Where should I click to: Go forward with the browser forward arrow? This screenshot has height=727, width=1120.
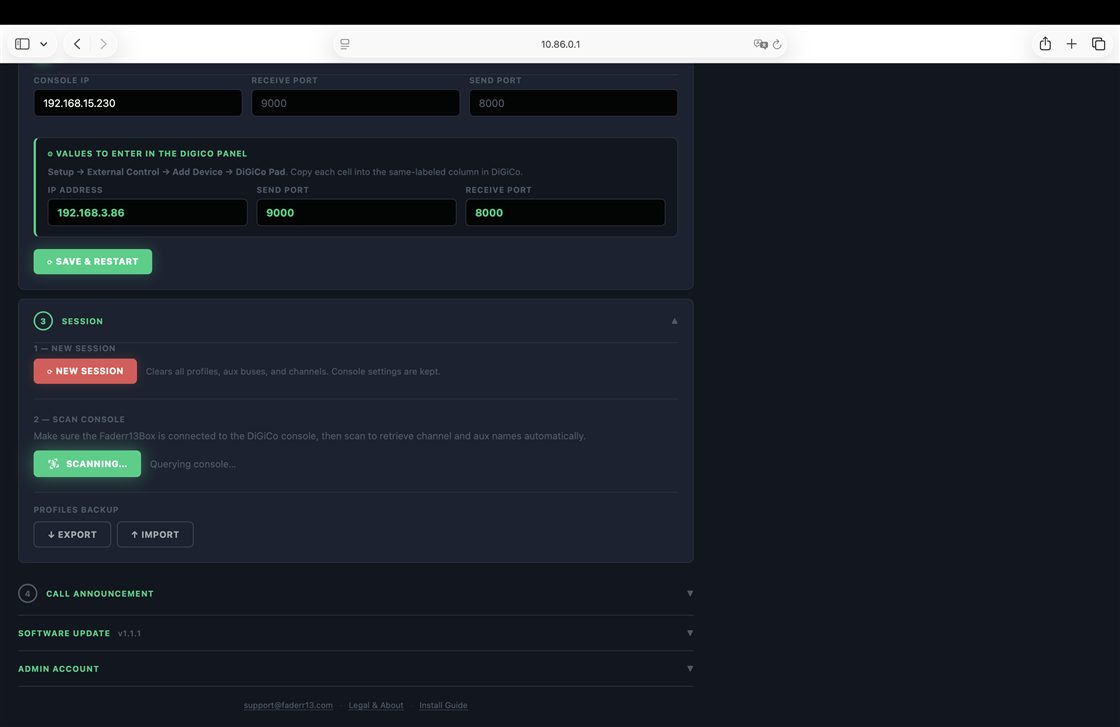(104, 44)
